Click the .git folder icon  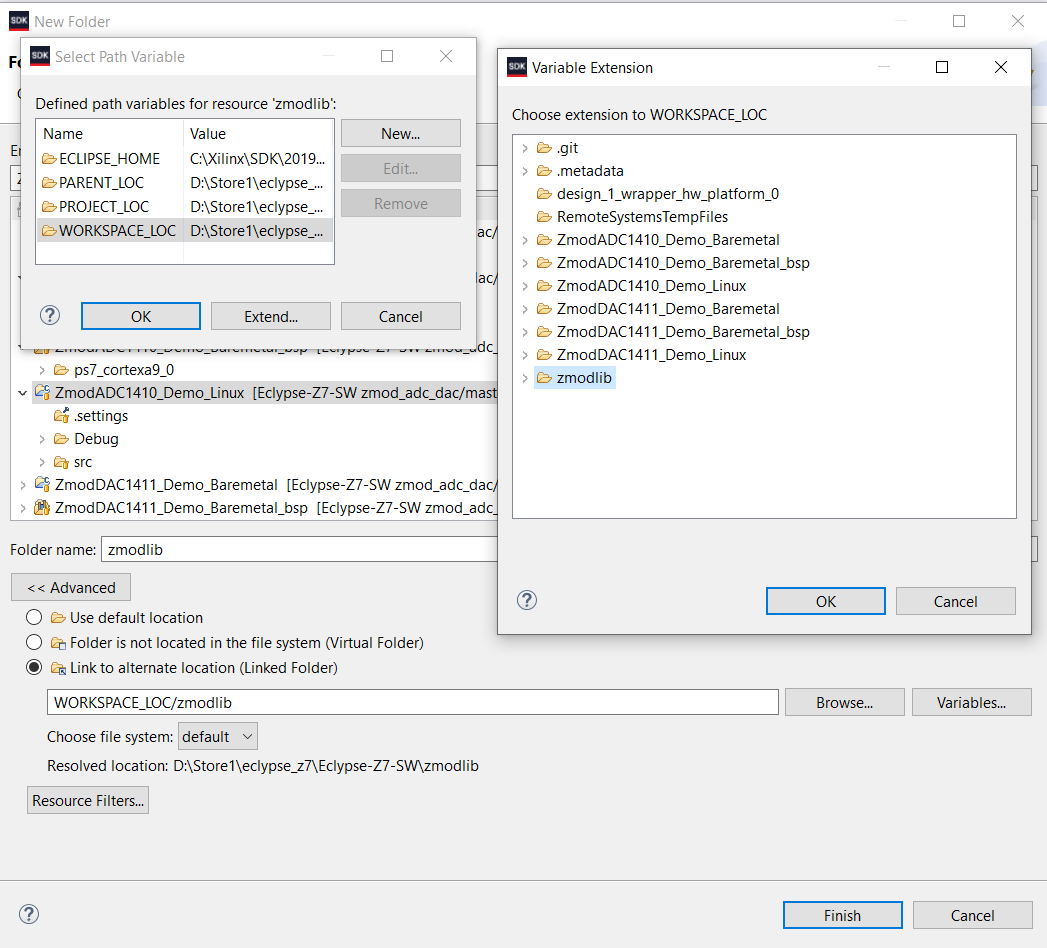[545, 148]
